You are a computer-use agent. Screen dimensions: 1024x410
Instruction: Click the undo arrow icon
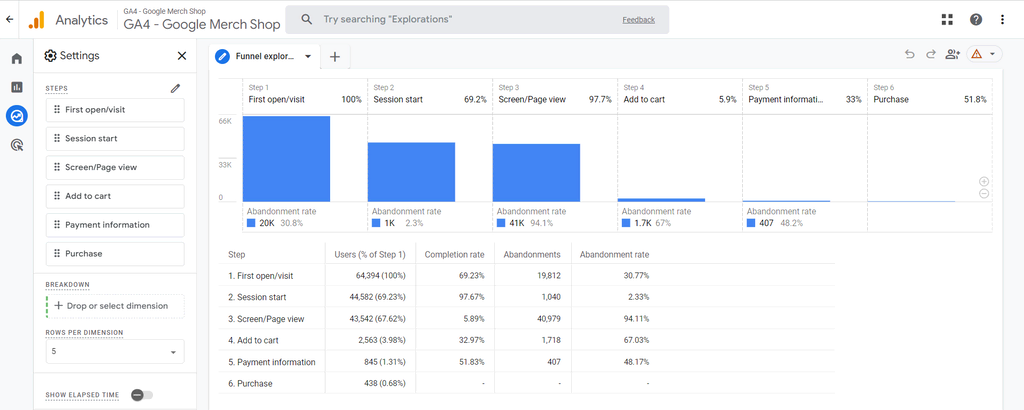click(x=909, y=55)
